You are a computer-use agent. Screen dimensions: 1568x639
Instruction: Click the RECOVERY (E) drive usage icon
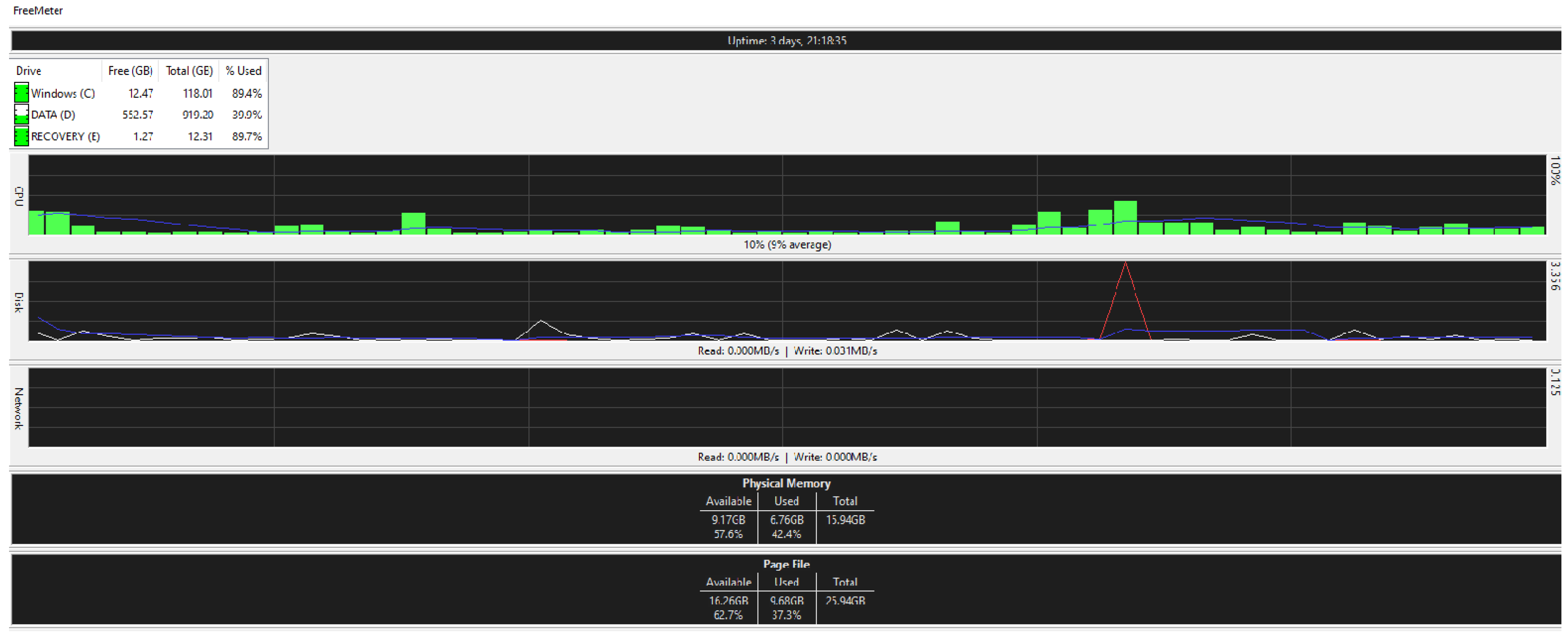pyautogui.click(x=21, y=136)
